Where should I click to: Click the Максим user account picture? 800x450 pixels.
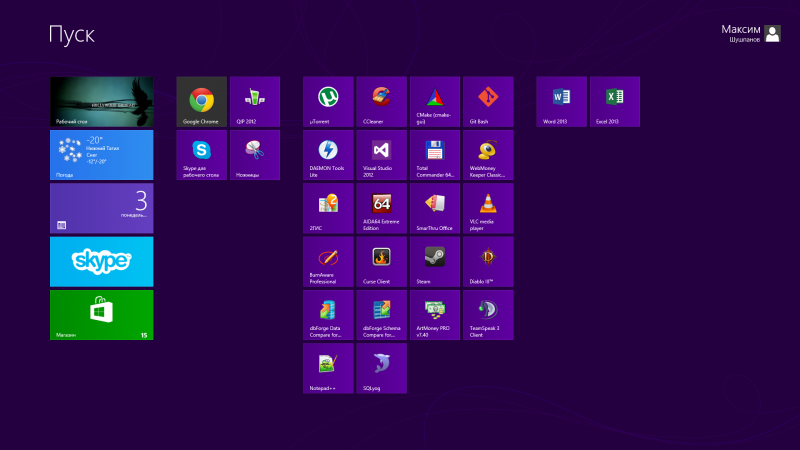point(772,34)
